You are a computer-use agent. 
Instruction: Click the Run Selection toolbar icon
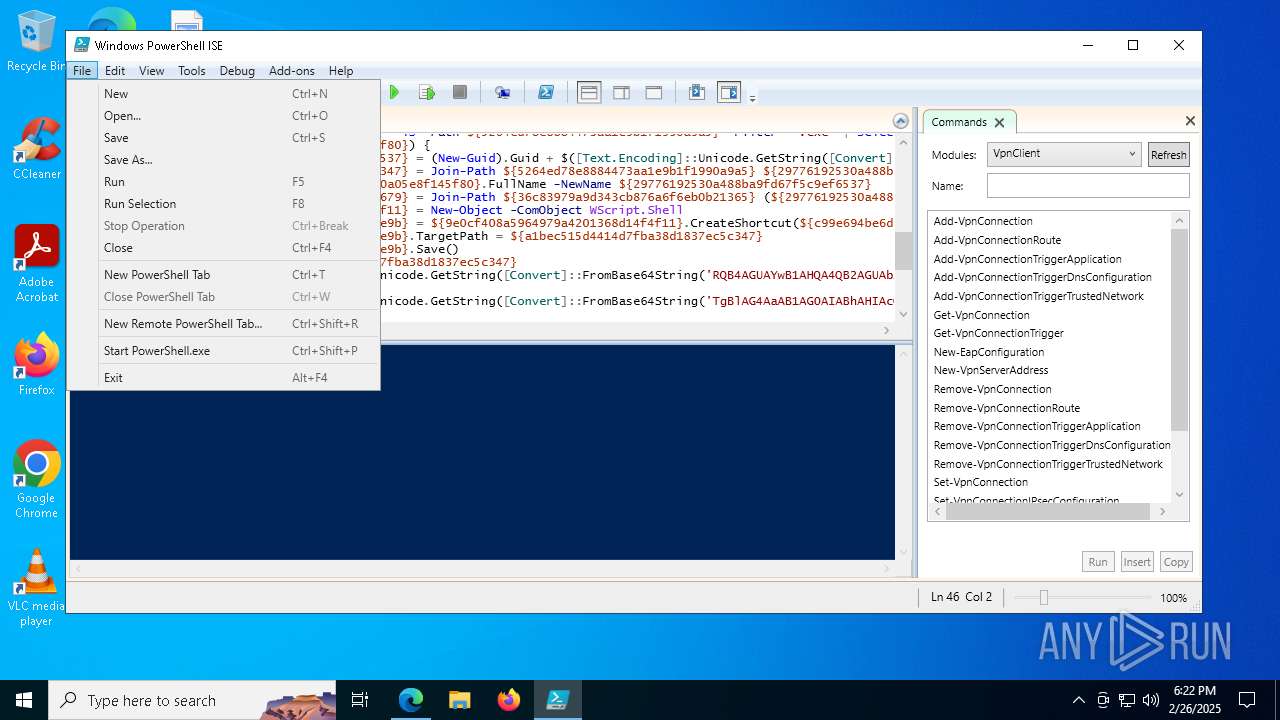(427, 93)
